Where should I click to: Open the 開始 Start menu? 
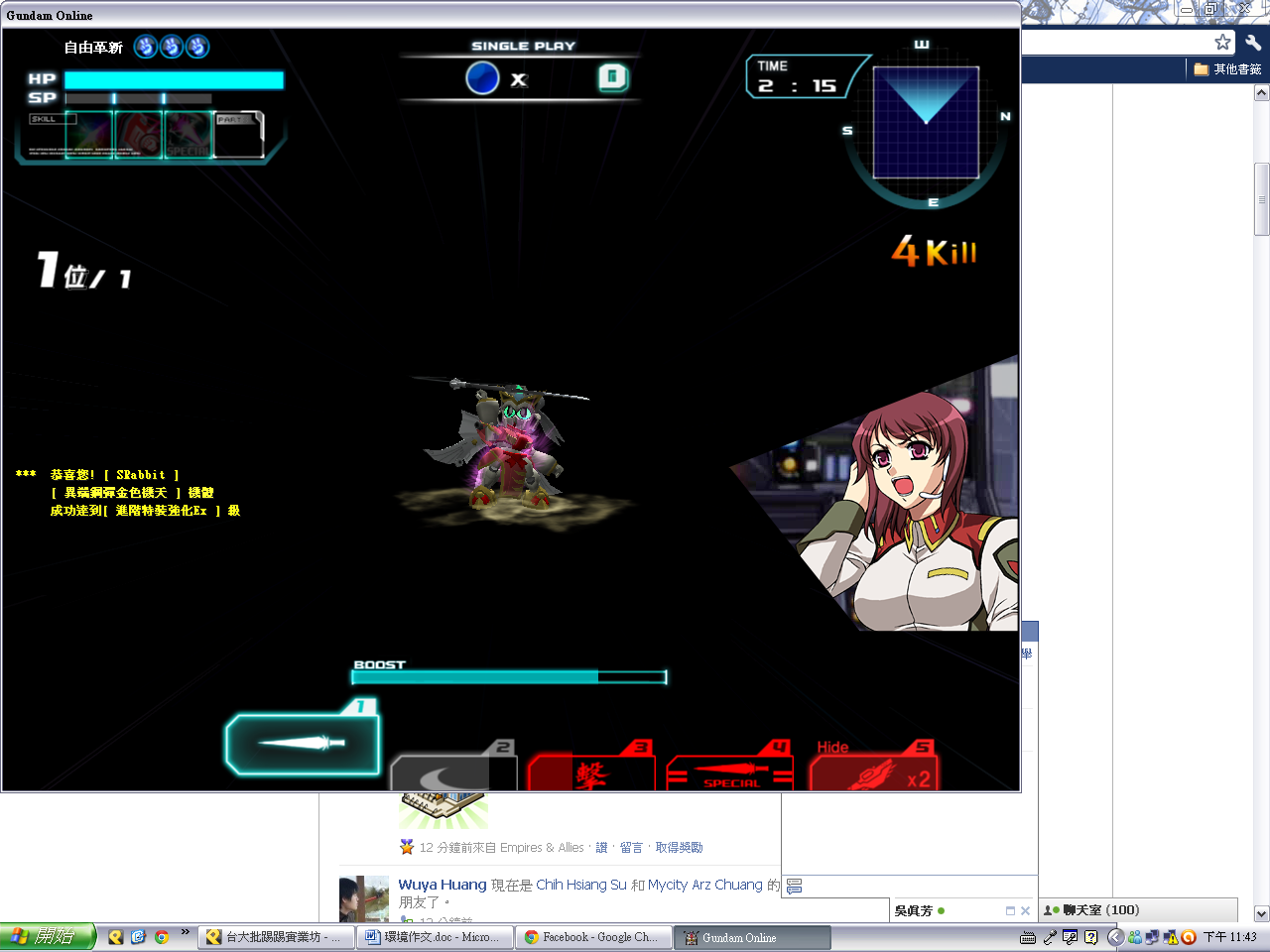tap(48, 936)
